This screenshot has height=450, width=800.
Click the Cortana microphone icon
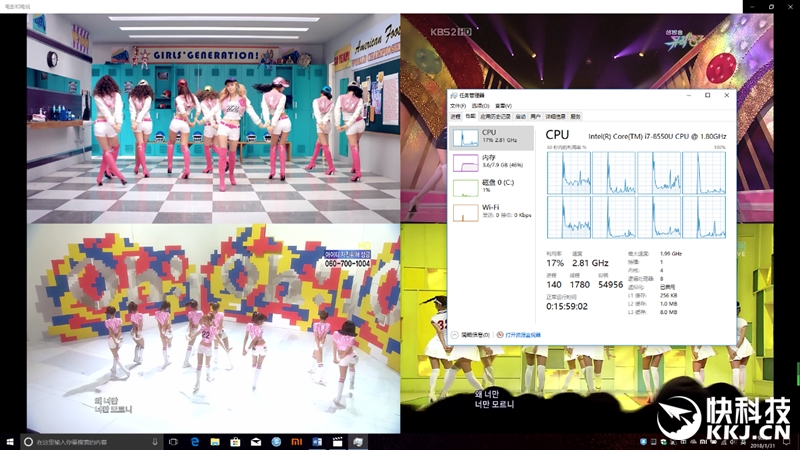pyautogui.click(x=153, y=441)
